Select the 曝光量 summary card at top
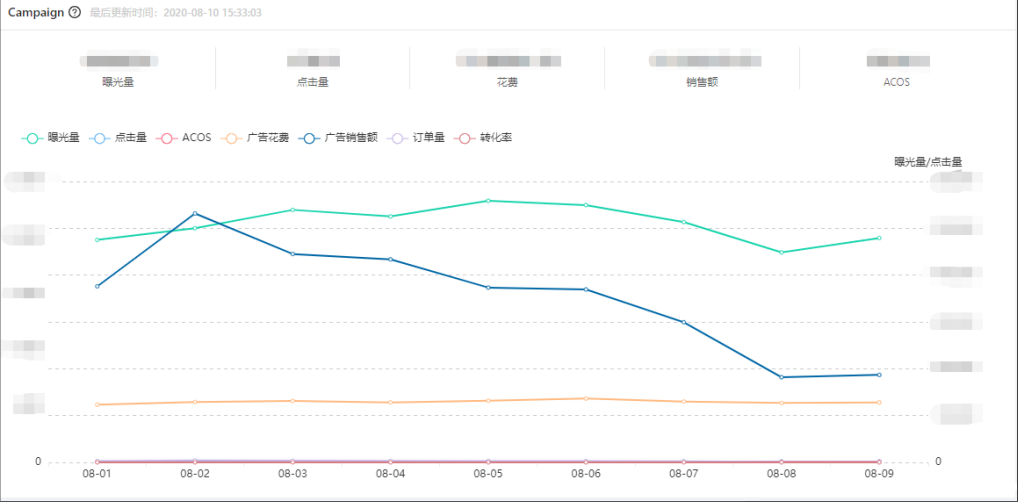 (118, 70)
